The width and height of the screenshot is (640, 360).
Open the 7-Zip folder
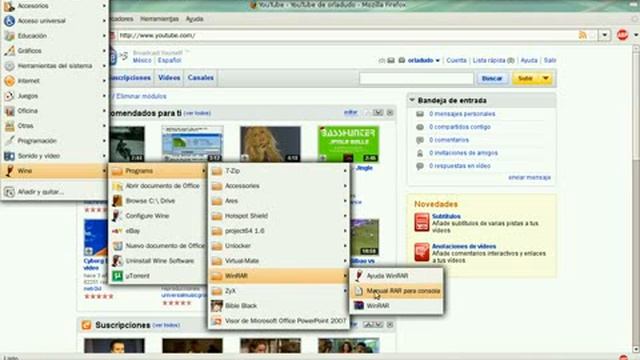pos(279,171)
